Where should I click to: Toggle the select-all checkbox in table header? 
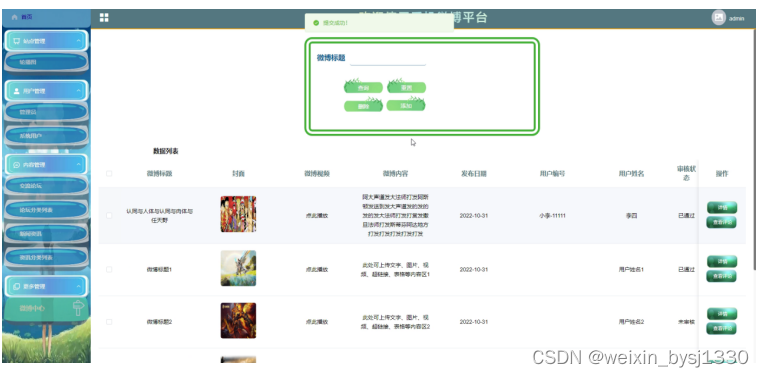point(109,173)
